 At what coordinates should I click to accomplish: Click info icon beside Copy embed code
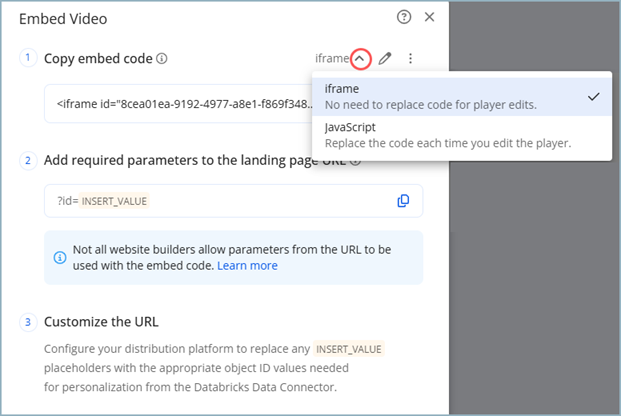pyautogui.click(x=162, y=59)
